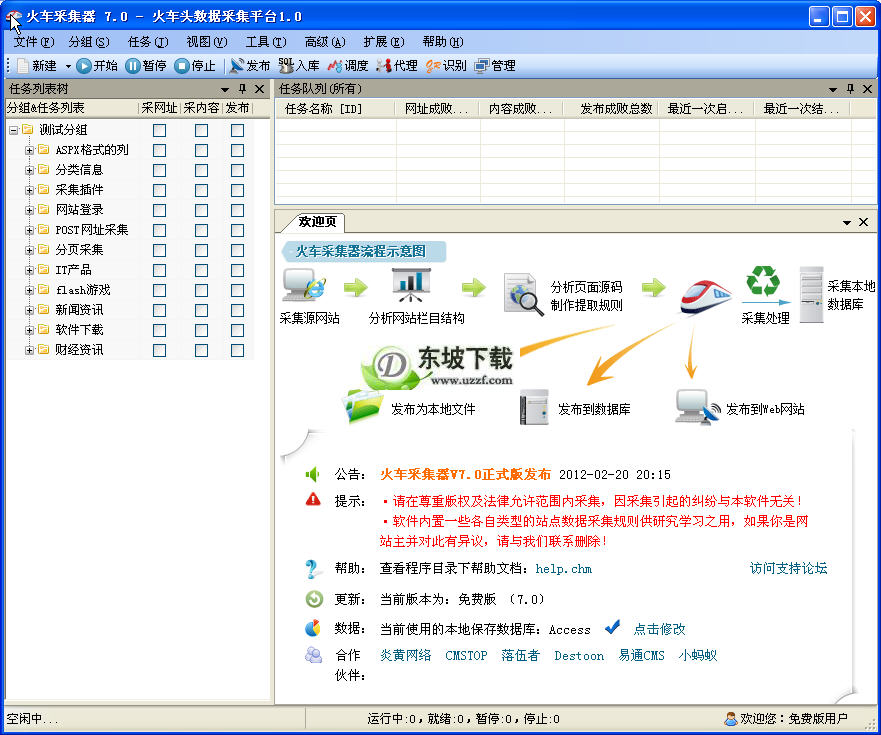Expand the 软件下载 folder
Viewport: 881px width, 735px height.
point(29,330)
